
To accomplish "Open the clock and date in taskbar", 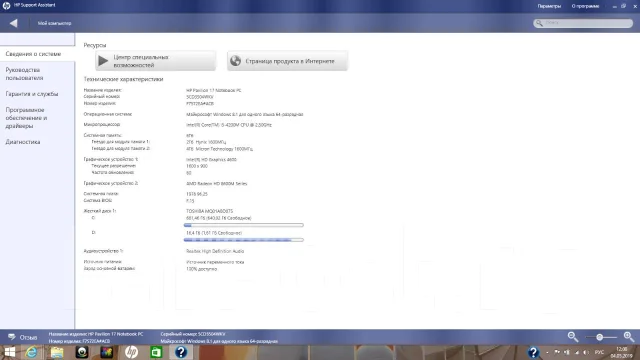I will pyautogui.click(x=622, y=353).
